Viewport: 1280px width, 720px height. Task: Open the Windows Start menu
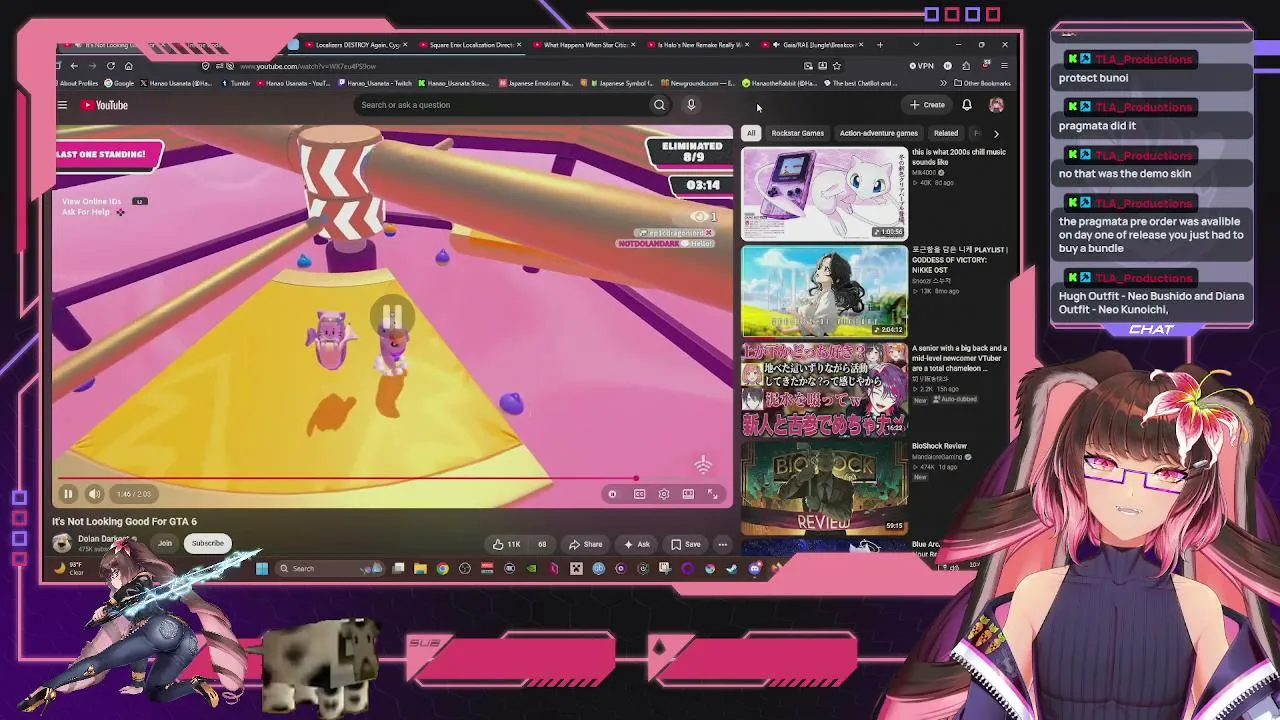point(261,569)
